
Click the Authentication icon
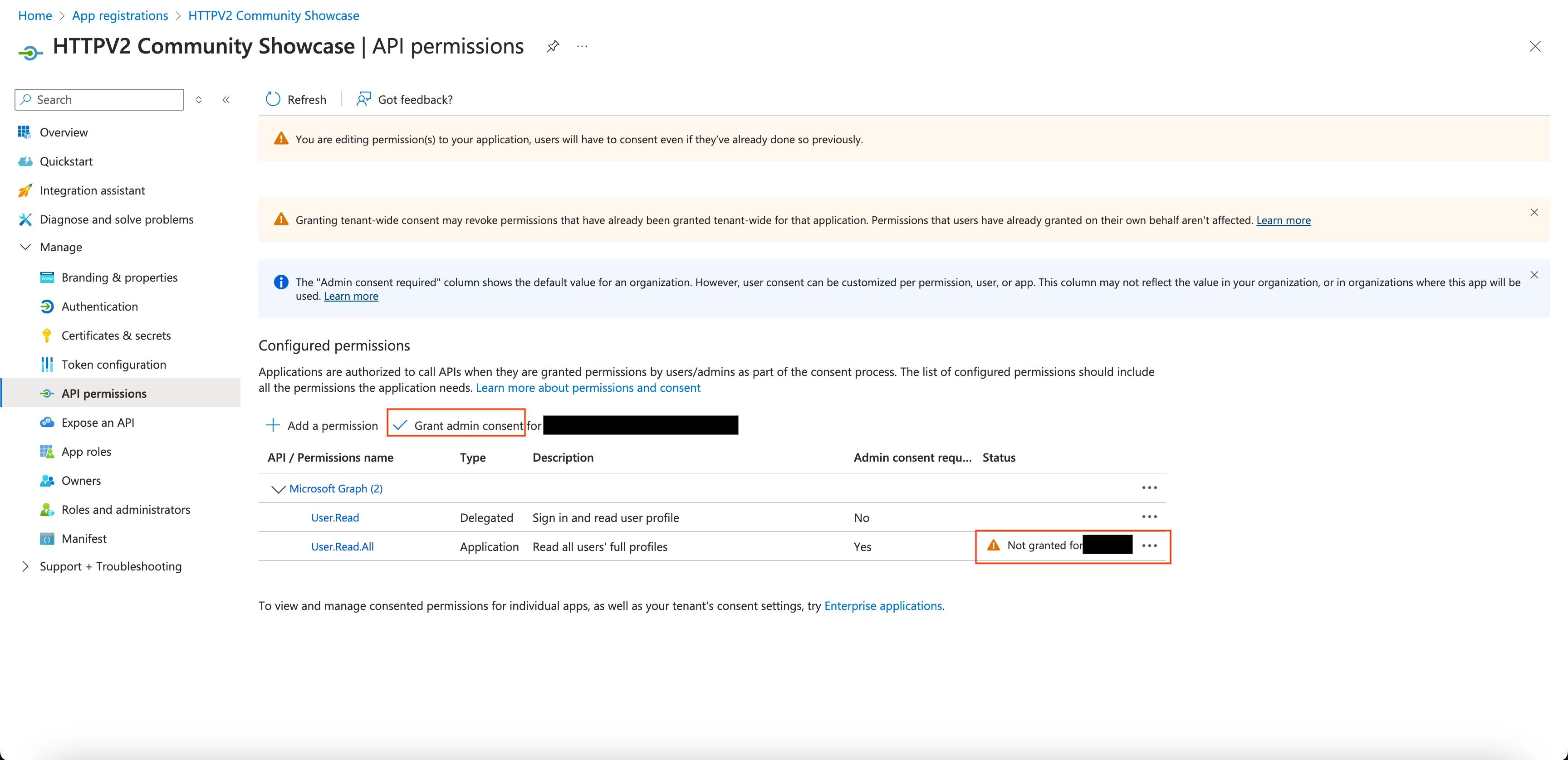[x=47, y=307]
